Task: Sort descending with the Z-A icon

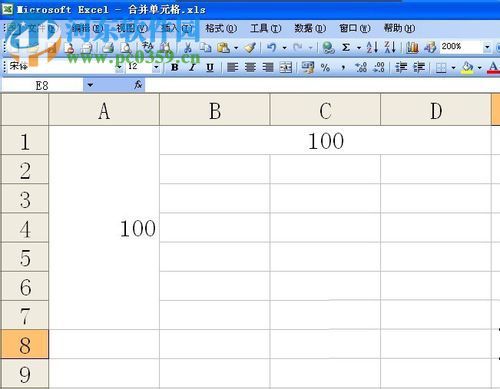Action: pos(390,48)
